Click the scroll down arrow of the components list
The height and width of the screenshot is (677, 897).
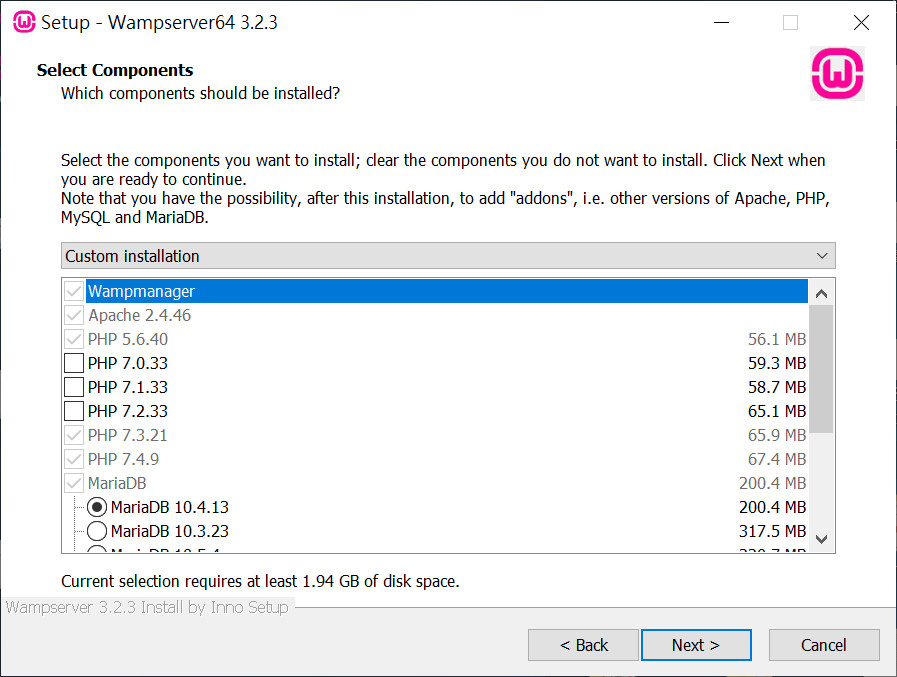pyautogui.click(x=821, y=539)
